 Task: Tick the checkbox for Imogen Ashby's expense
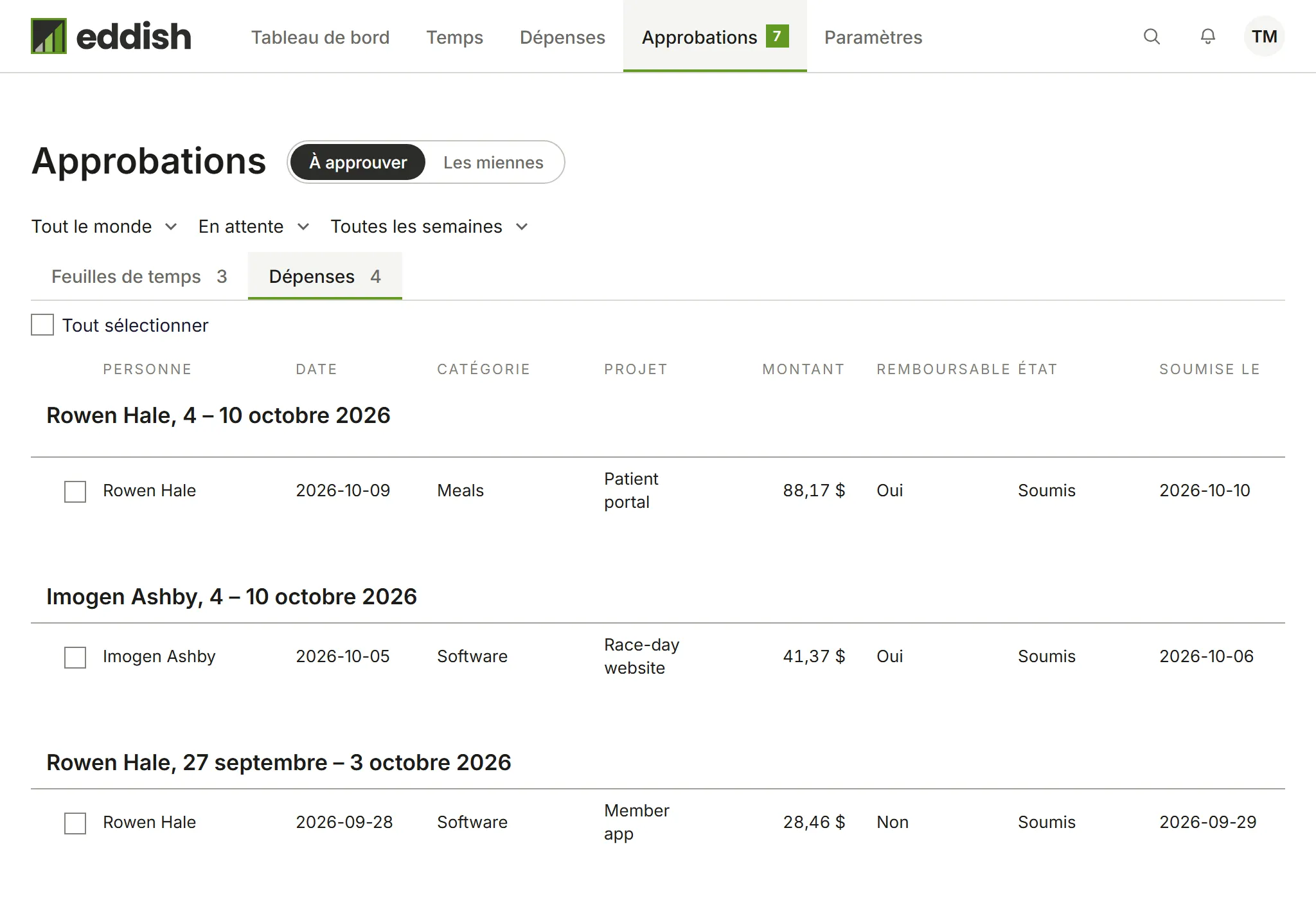75,658
